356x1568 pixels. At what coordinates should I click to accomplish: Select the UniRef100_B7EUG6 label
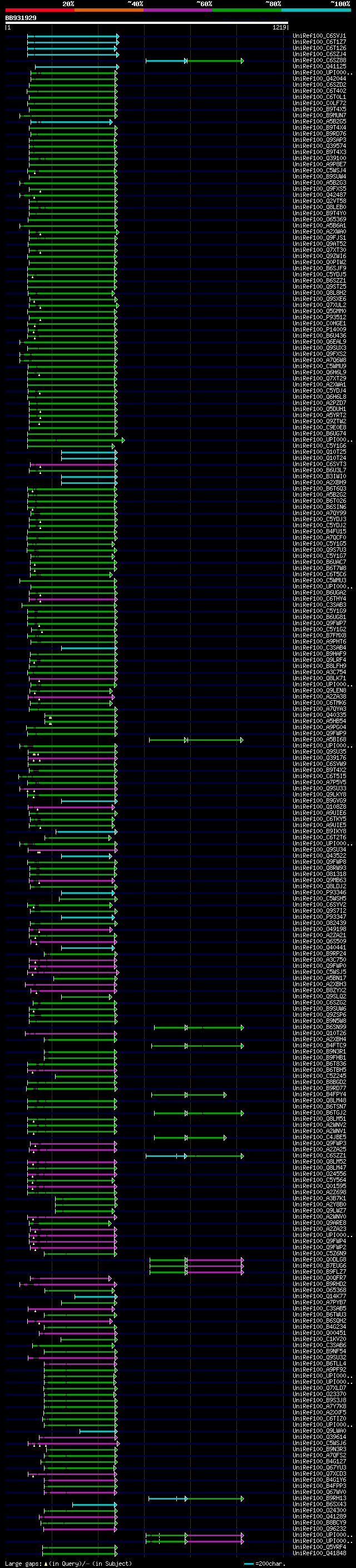click(319, 1265)
